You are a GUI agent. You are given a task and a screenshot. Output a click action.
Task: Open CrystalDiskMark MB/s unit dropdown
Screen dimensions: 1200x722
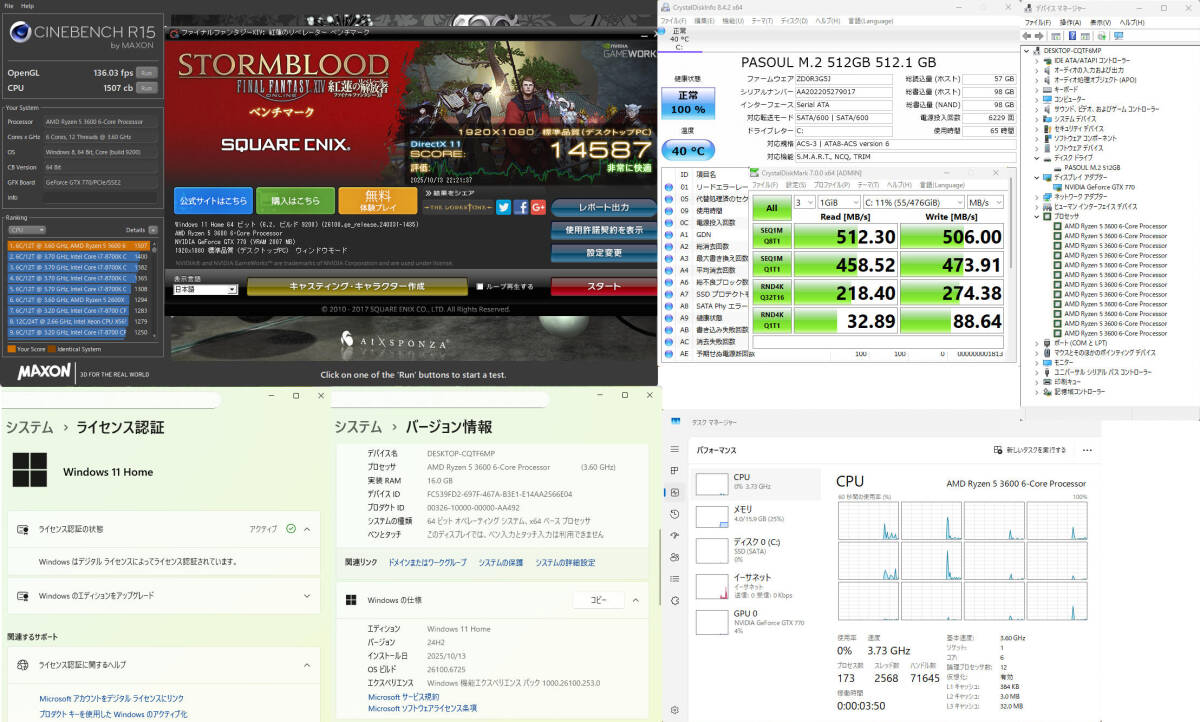(985, 202)
